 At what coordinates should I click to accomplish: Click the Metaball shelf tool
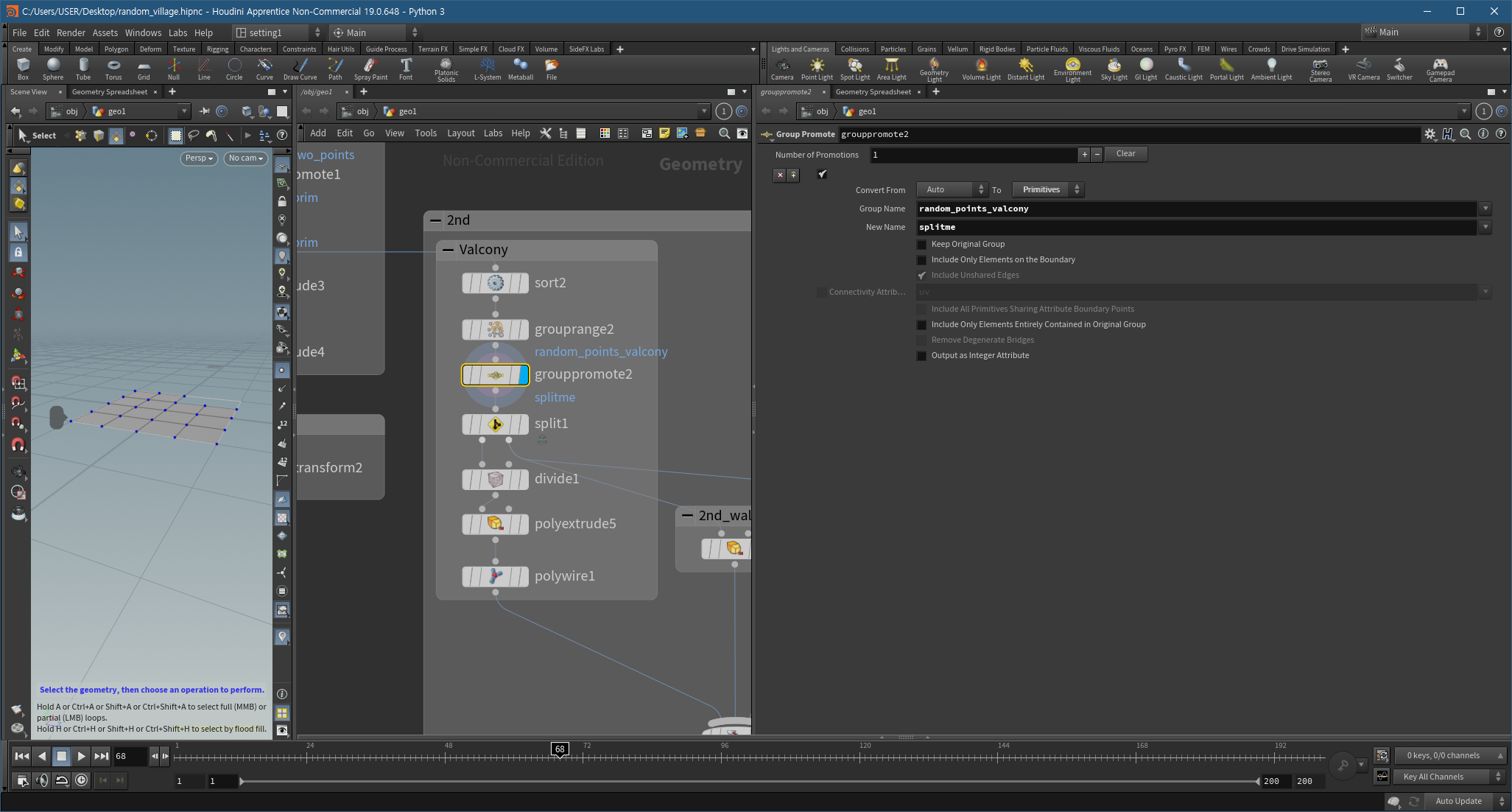[x=520, y=68]
